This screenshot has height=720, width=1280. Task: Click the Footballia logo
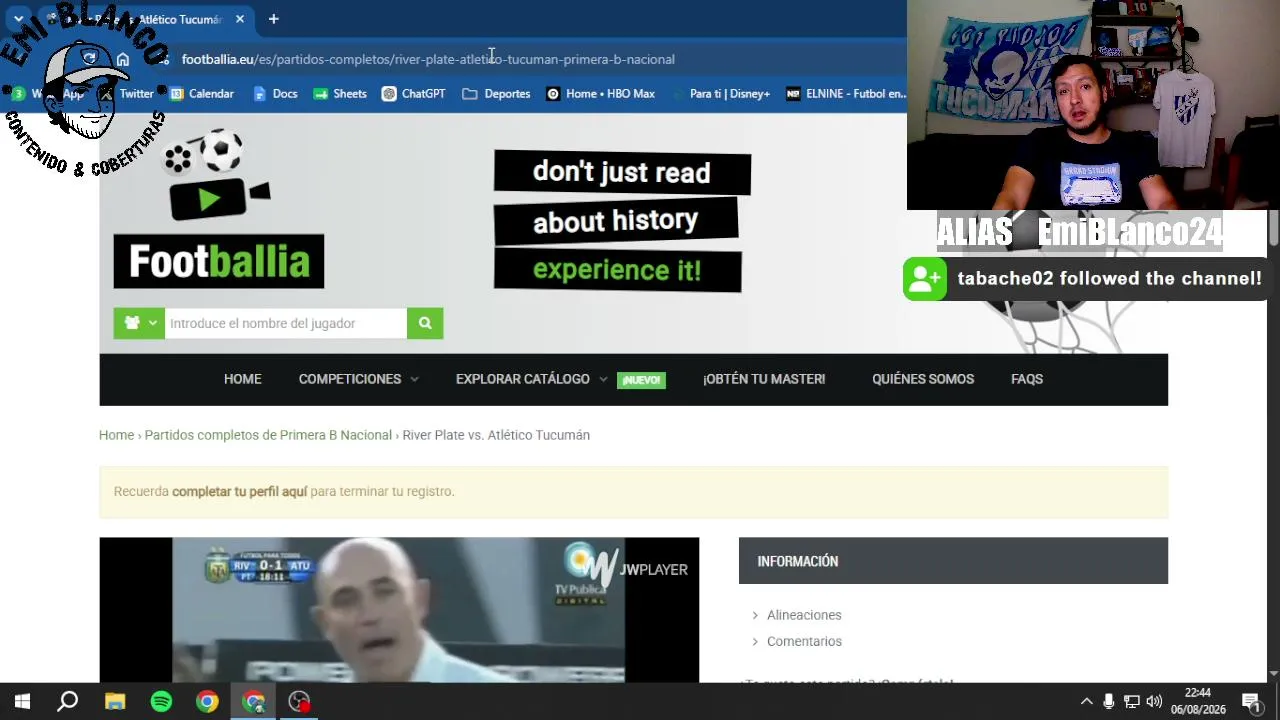click(219, 210)
